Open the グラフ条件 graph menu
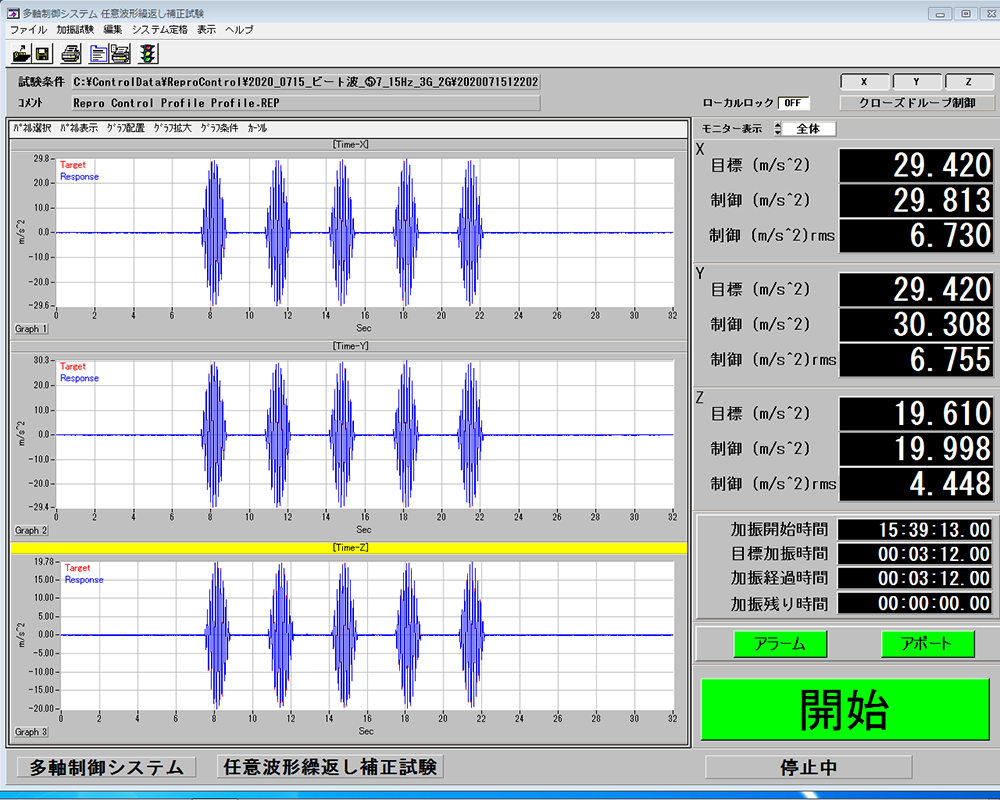This screenshot has height=800, width=1000. pos(219,128)
